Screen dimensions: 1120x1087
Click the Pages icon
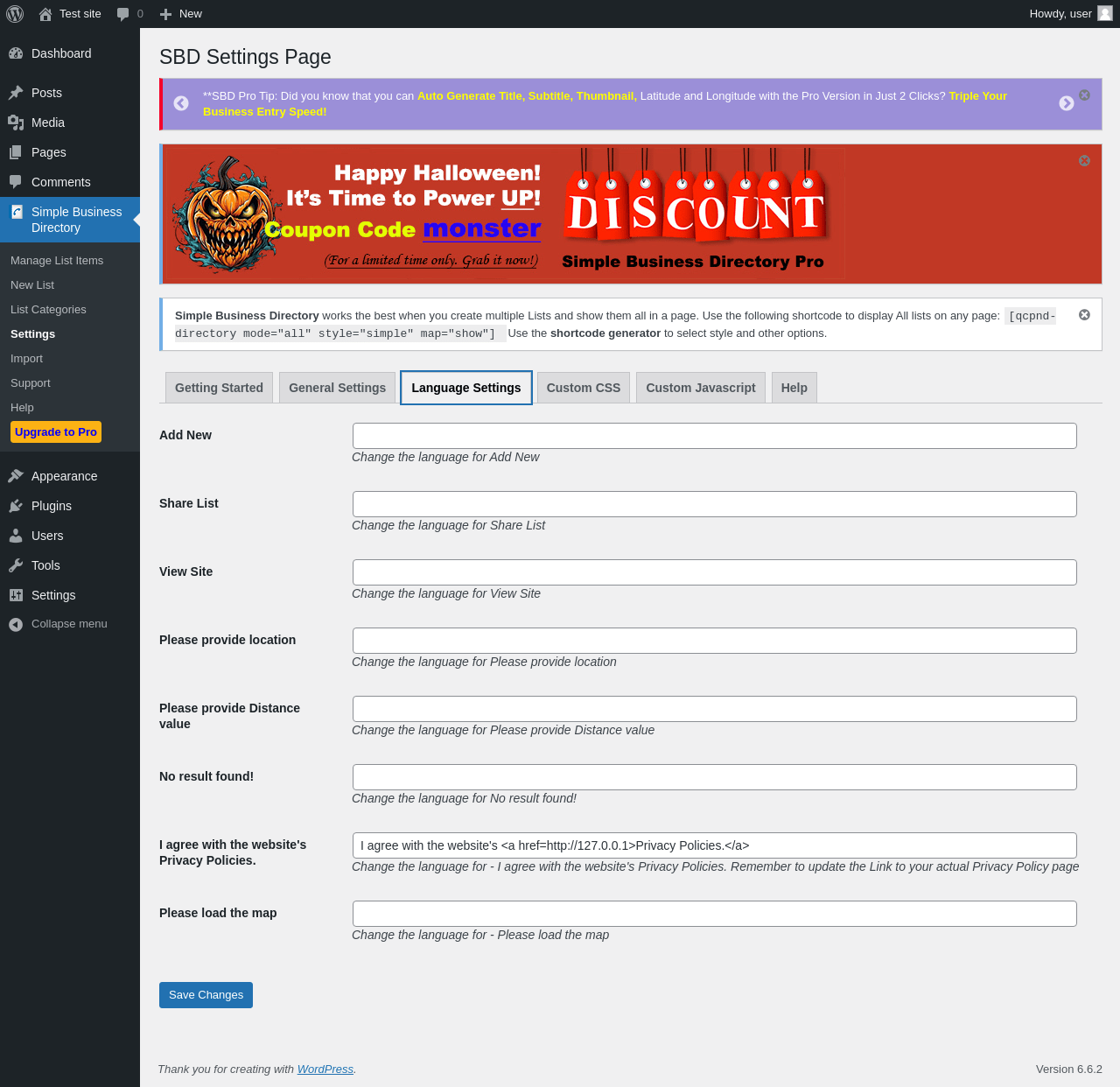coord(16,152)
